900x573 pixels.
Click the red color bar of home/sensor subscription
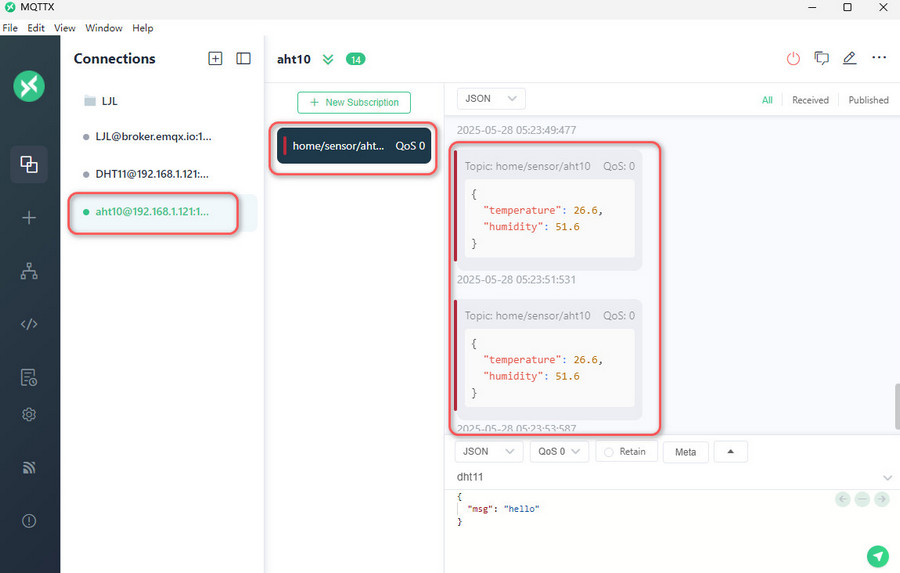[285, 146]
